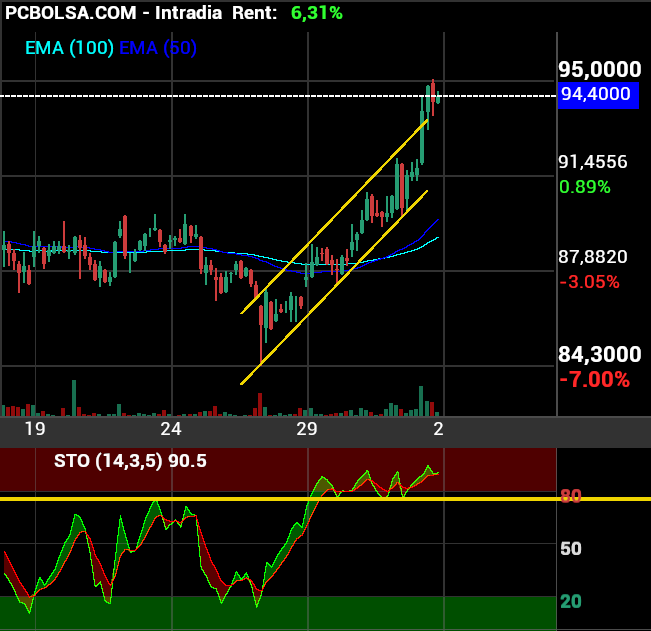Select the 91,4556 price level label
This screenshot has width=651, height=631.
(x=592, y=162)
